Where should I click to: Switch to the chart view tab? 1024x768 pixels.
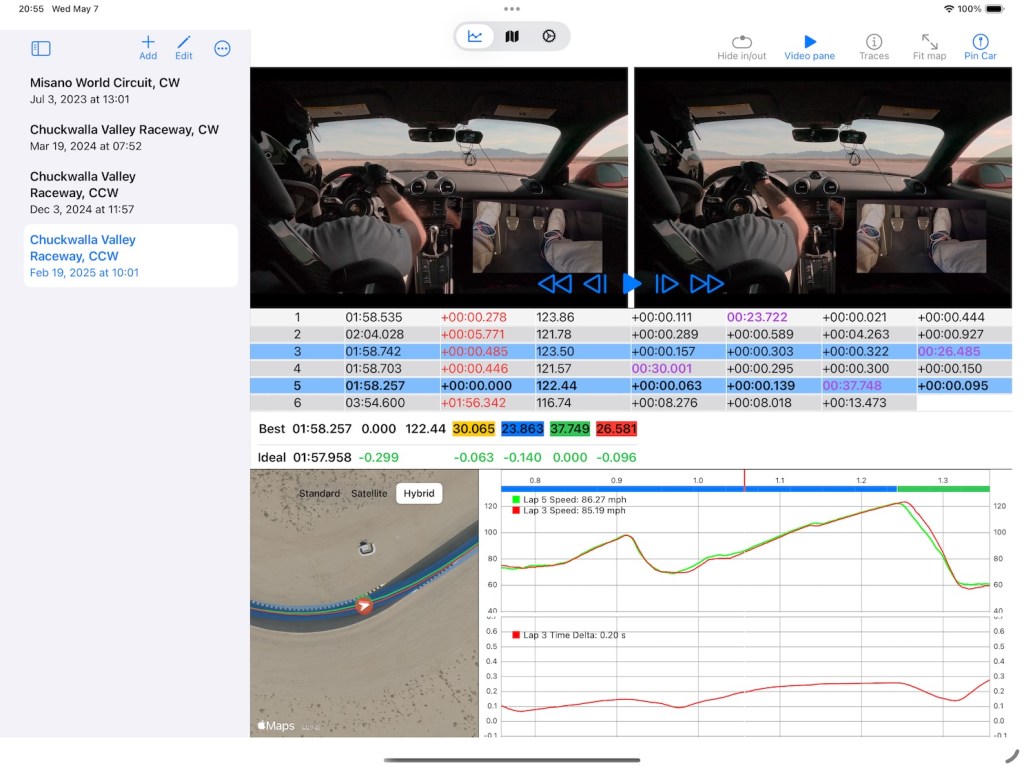pyautogui.click(x=475, y=37)
